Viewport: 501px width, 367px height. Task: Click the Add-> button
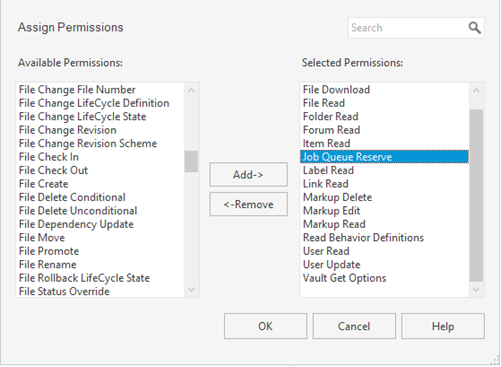[x=248, y=174]
